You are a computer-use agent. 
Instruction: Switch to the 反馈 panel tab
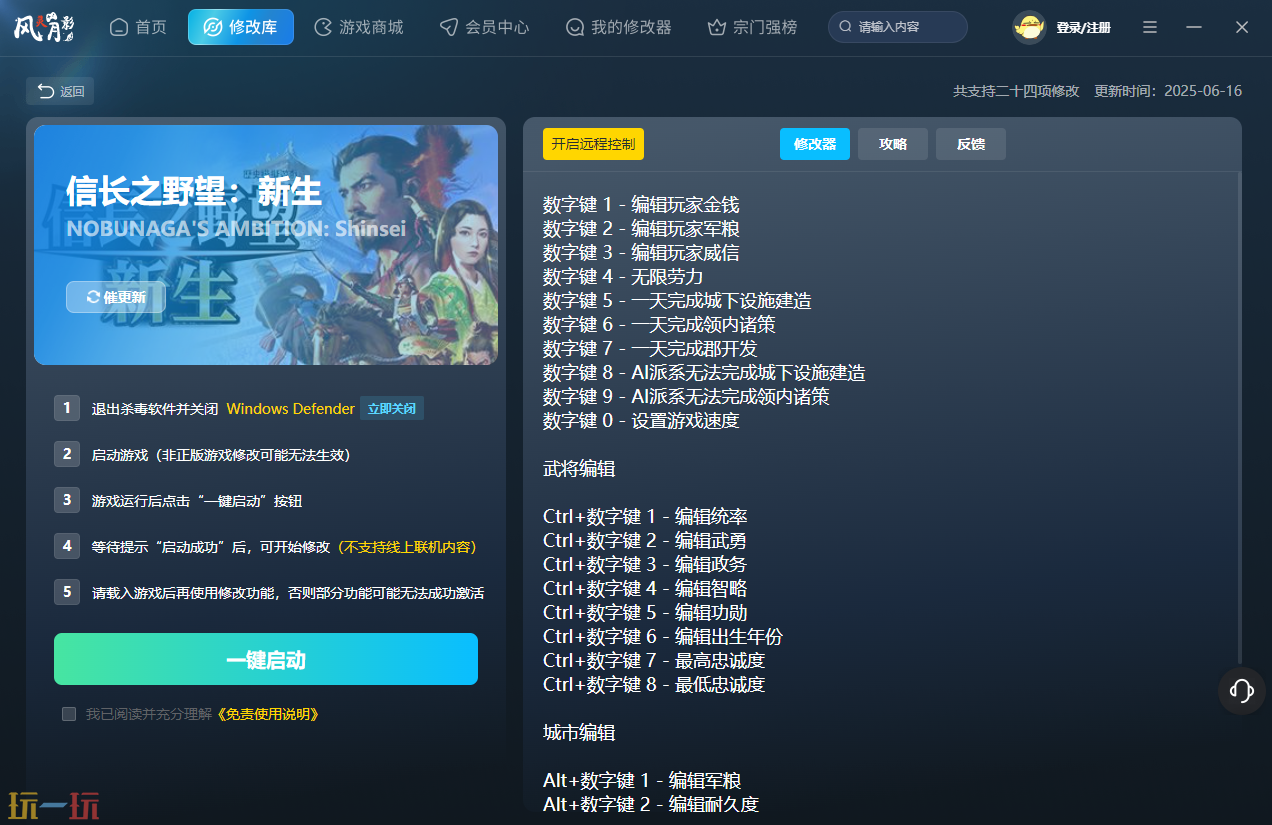click(971, 144)
